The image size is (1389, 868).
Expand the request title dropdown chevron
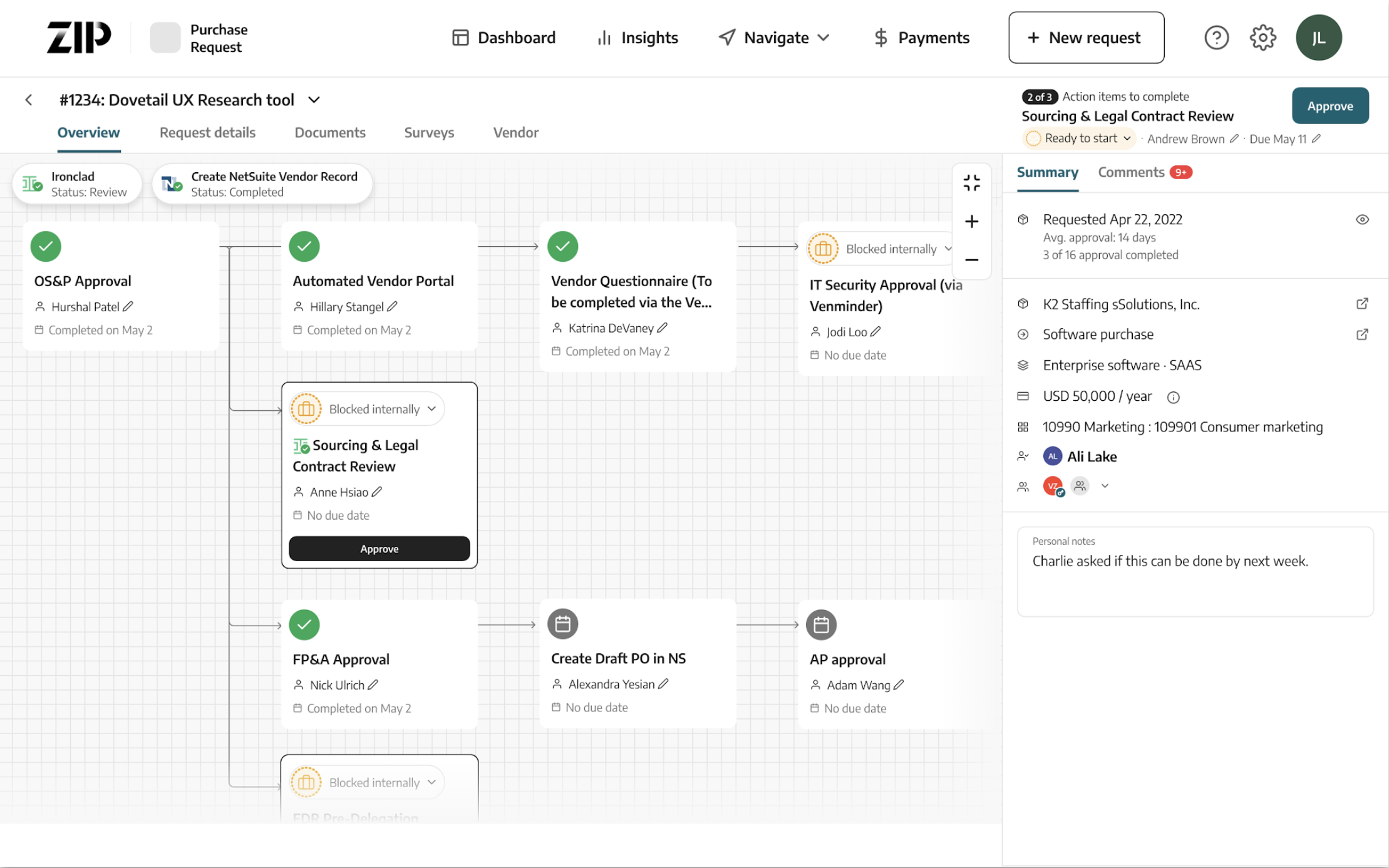pyautogui.click(x=314, y=100)
